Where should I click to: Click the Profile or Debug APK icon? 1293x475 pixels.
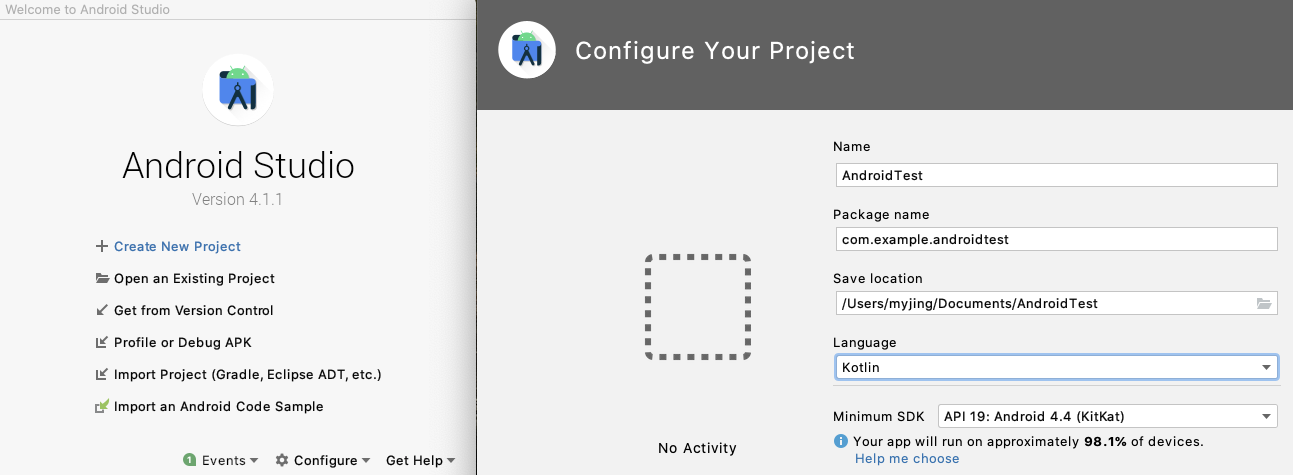[x=101, y=342]
